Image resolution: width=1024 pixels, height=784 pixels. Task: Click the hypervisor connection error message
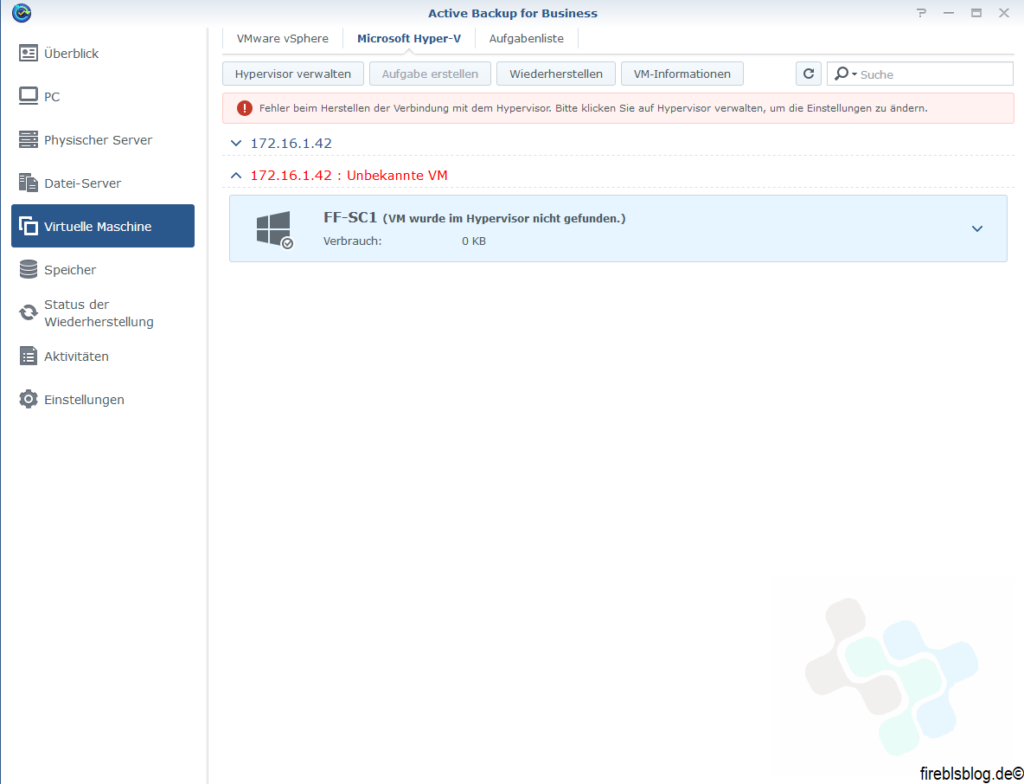click(593, 108)
